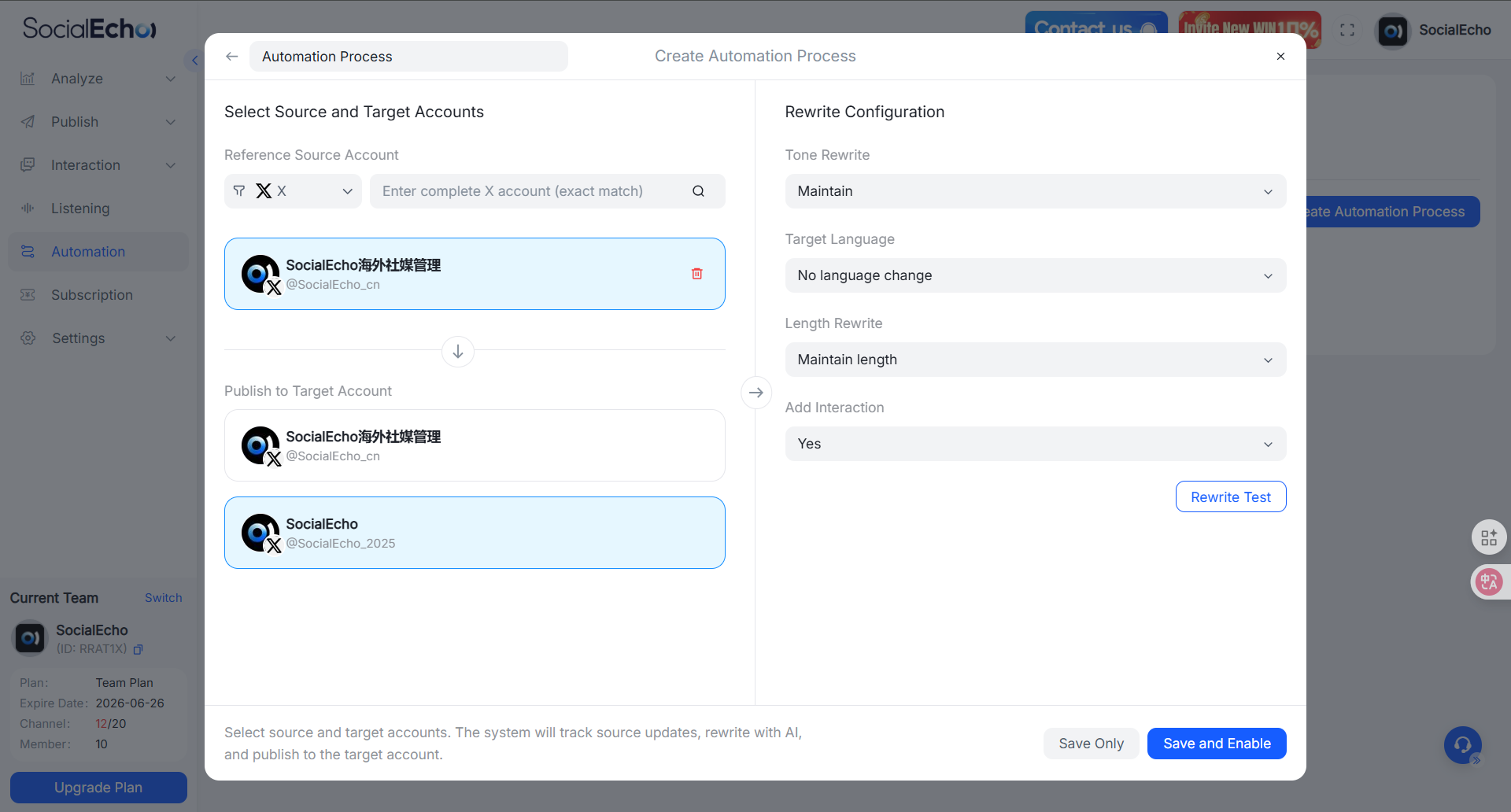This screenshot has height=812, width=1511.
Task: Run the Rewrite Test
Action: point(1230,496)
